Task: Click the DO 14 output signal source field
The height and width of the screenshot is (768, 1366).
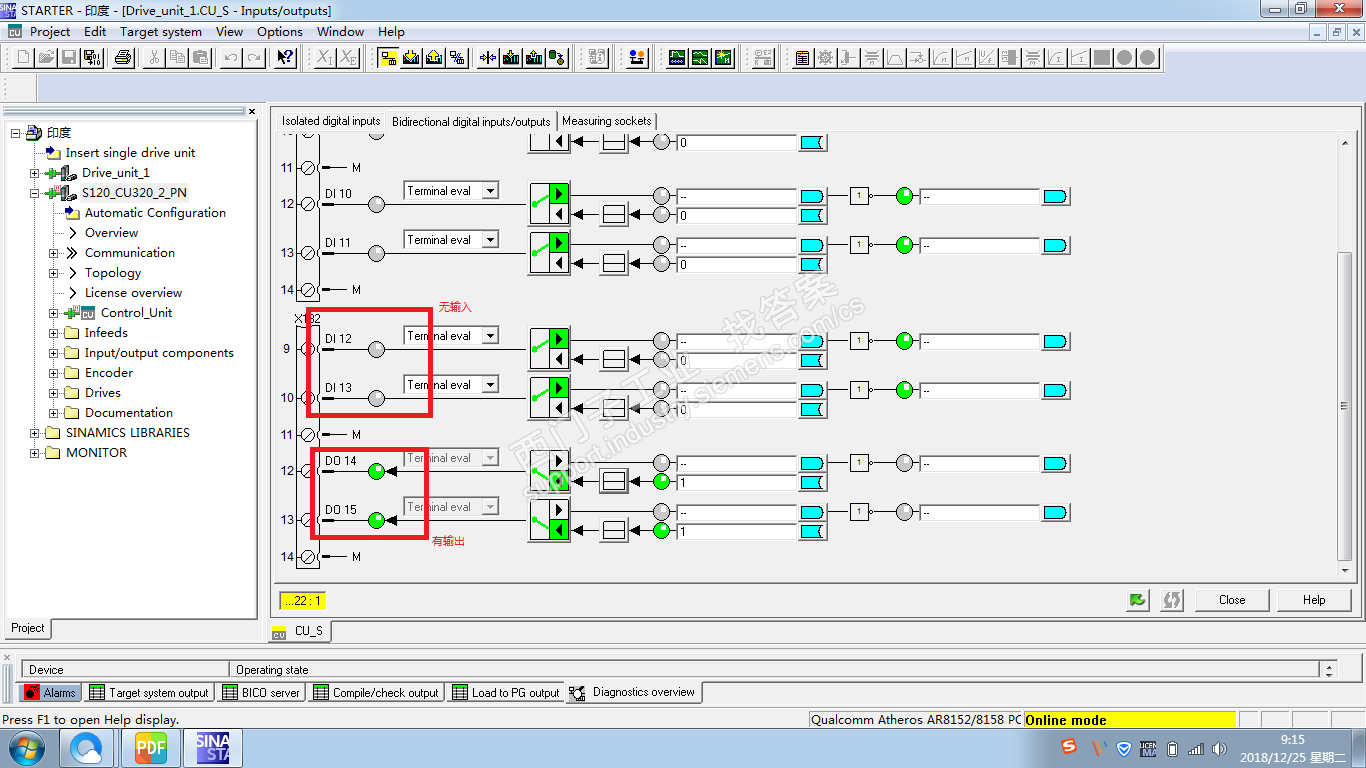Action: tap(738, 483)
